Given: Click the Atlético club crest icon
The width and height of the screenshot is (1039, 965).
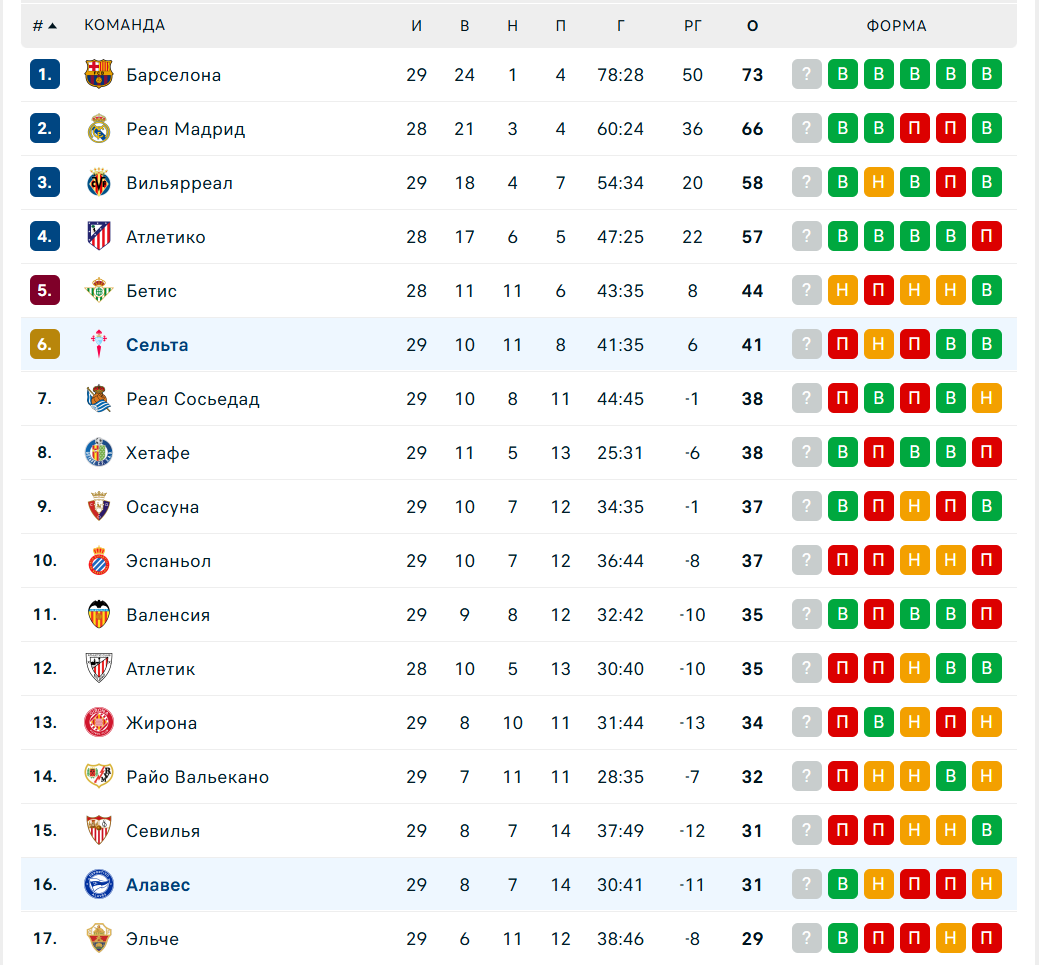Looking at the screenshot, I should tap(99, 237).
